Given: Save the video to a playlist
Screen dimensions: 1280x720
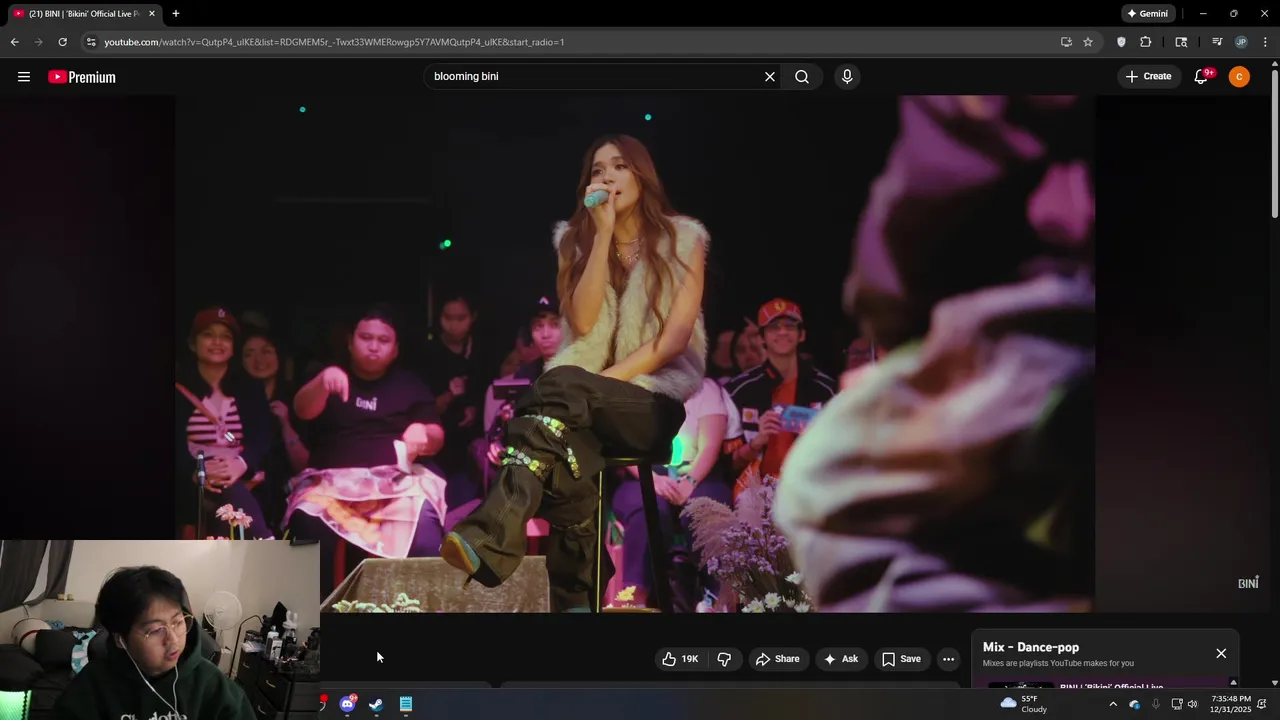Looking at the screenshot, I should [901, 659].
